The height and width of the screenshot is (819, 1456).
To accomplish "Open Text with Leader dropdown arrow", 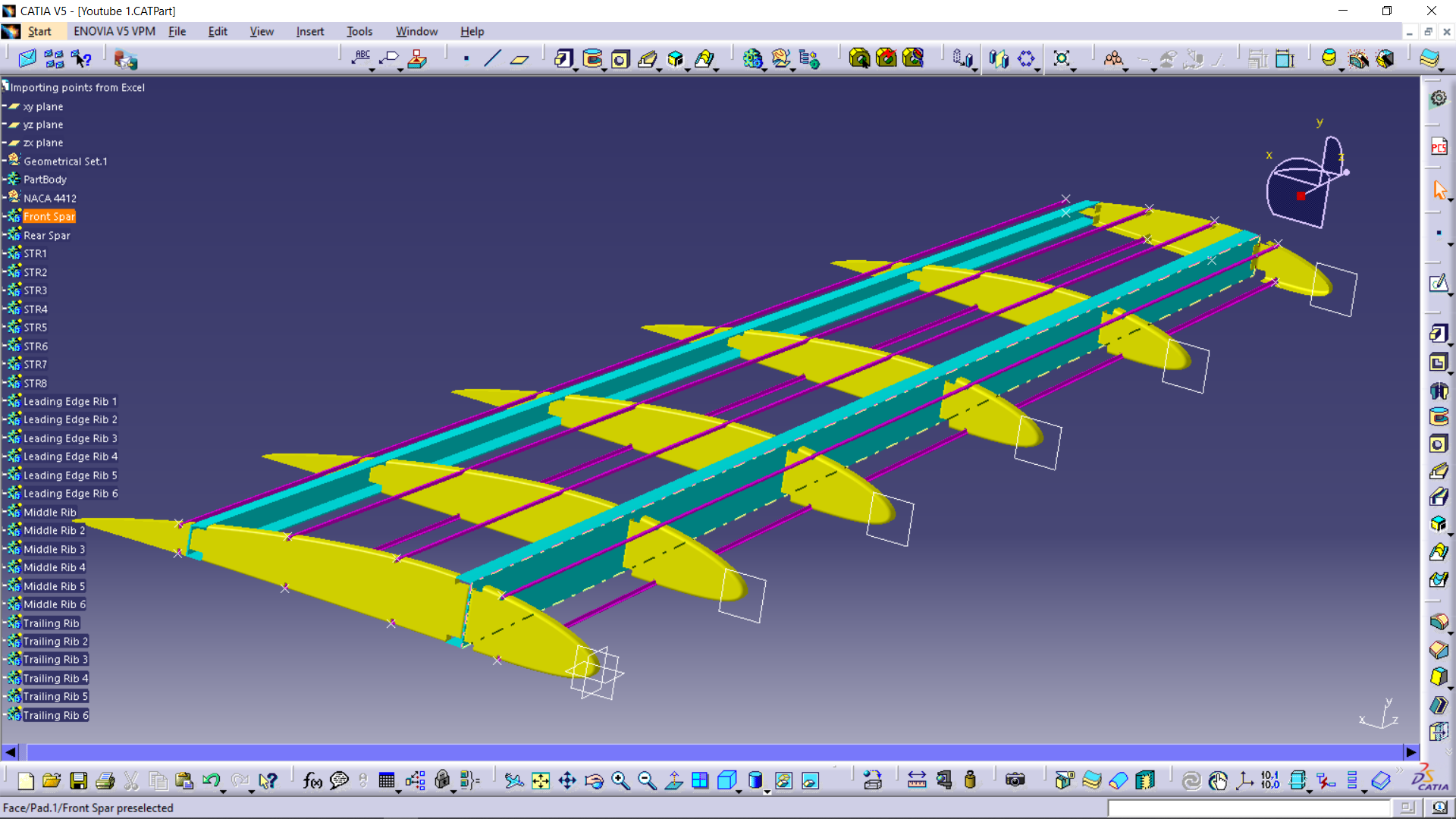I will click(372, 70).
